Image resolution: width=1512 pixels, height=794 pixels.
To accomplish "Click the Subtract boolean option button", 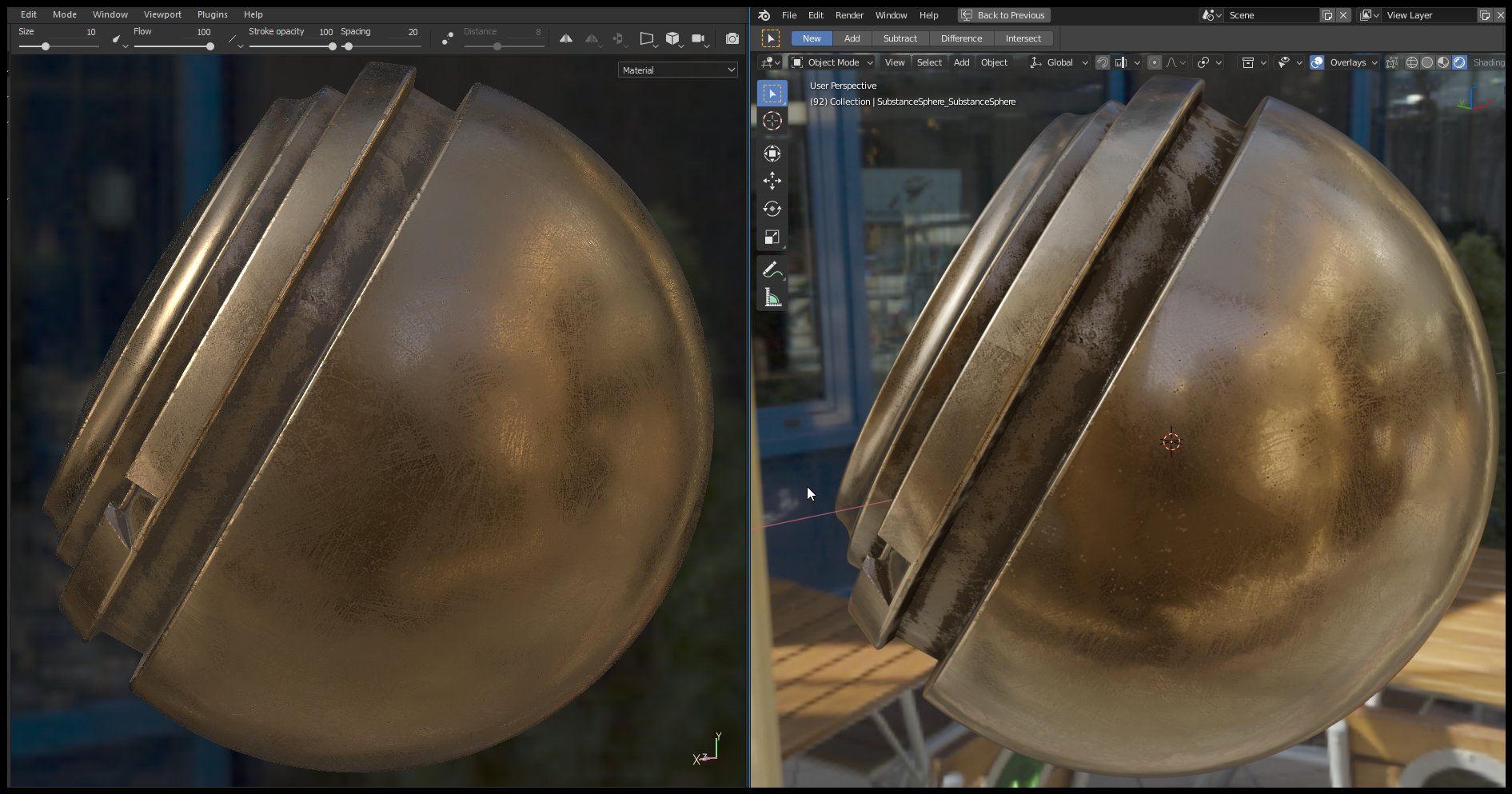I will tap(900, 38).
